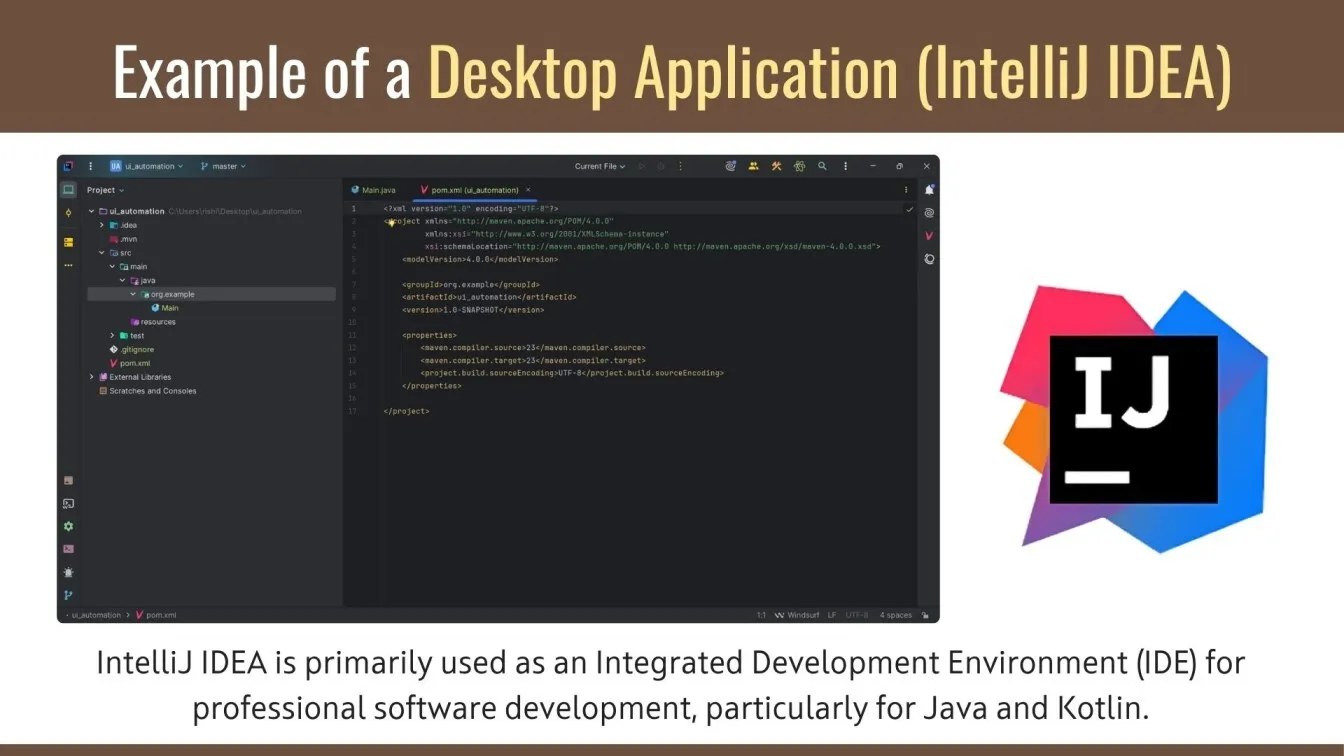Screen dimensions: 1344x756
Task: Click the inspections checkmark in the editor
Action: coord(910,210)
